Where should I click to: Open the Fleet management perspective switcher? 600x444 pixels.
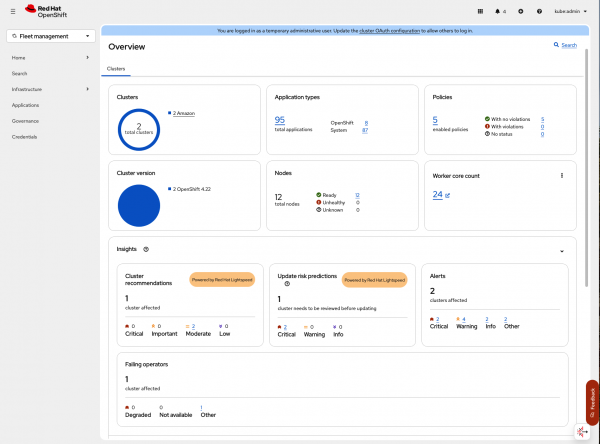pyautogui.click(x=51, y=36)
